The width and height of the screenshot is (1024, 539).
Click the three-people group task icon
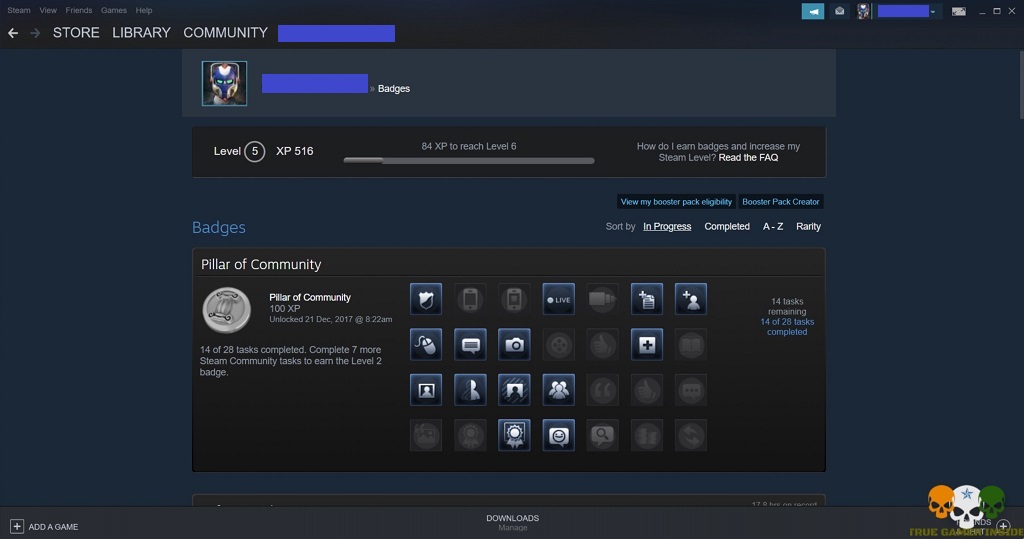coord(558,390)
